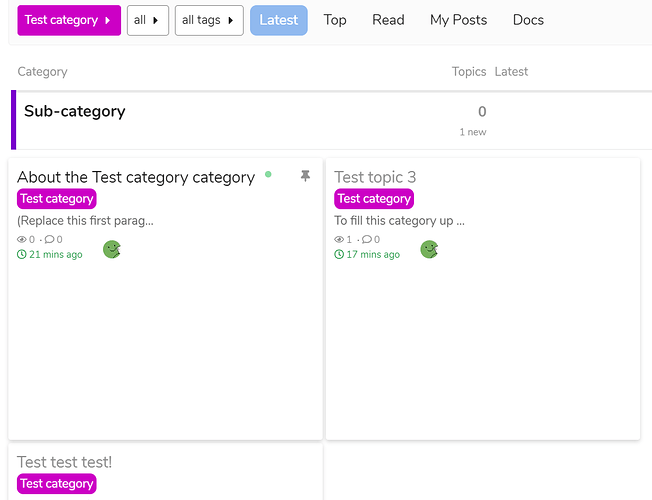Expand the 'all' subcategory filter dropdown
The width and height of the screenshot is (652, 500).
point(148,20)
